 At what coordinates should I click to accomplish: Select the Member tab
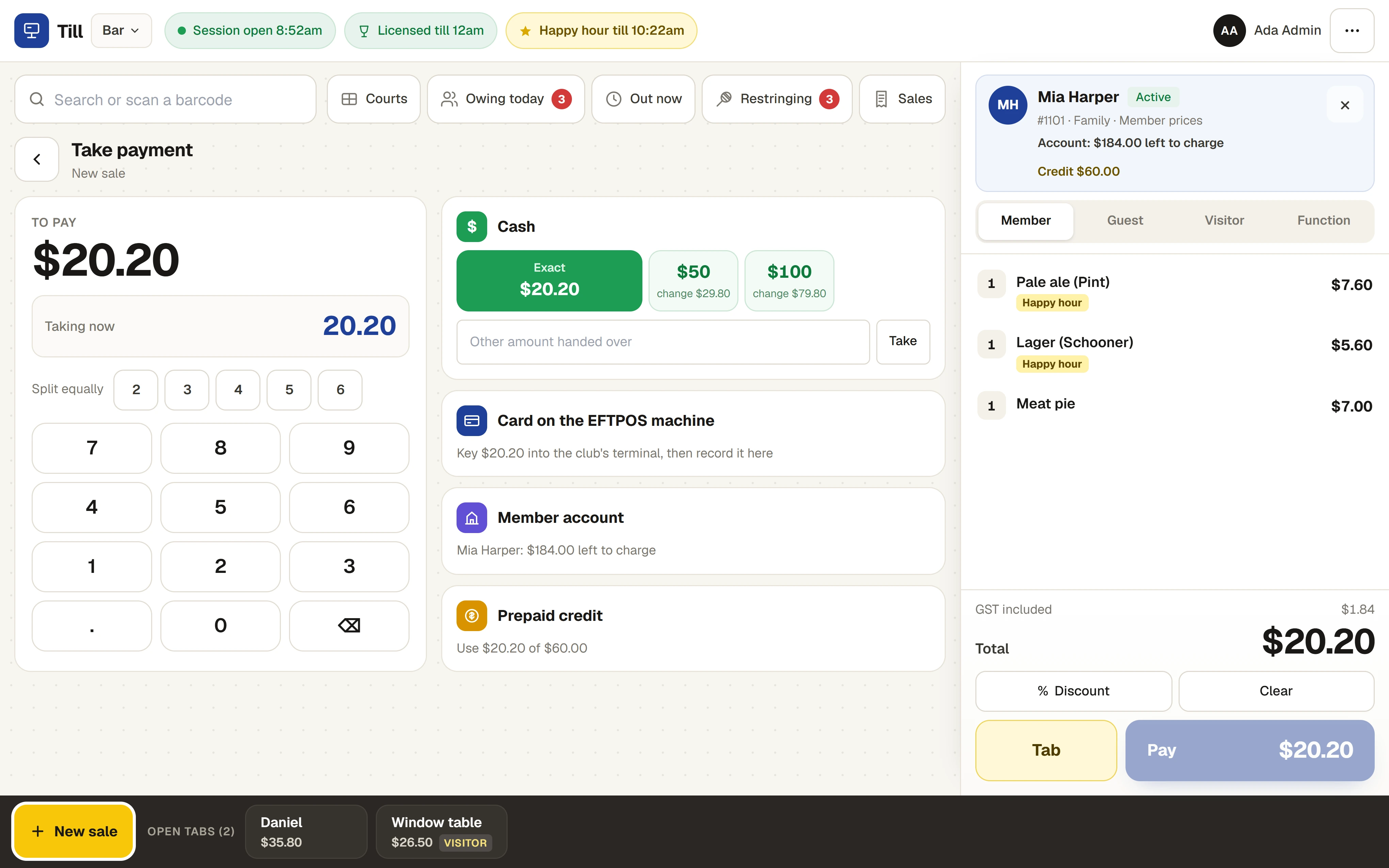point(1026,221)
